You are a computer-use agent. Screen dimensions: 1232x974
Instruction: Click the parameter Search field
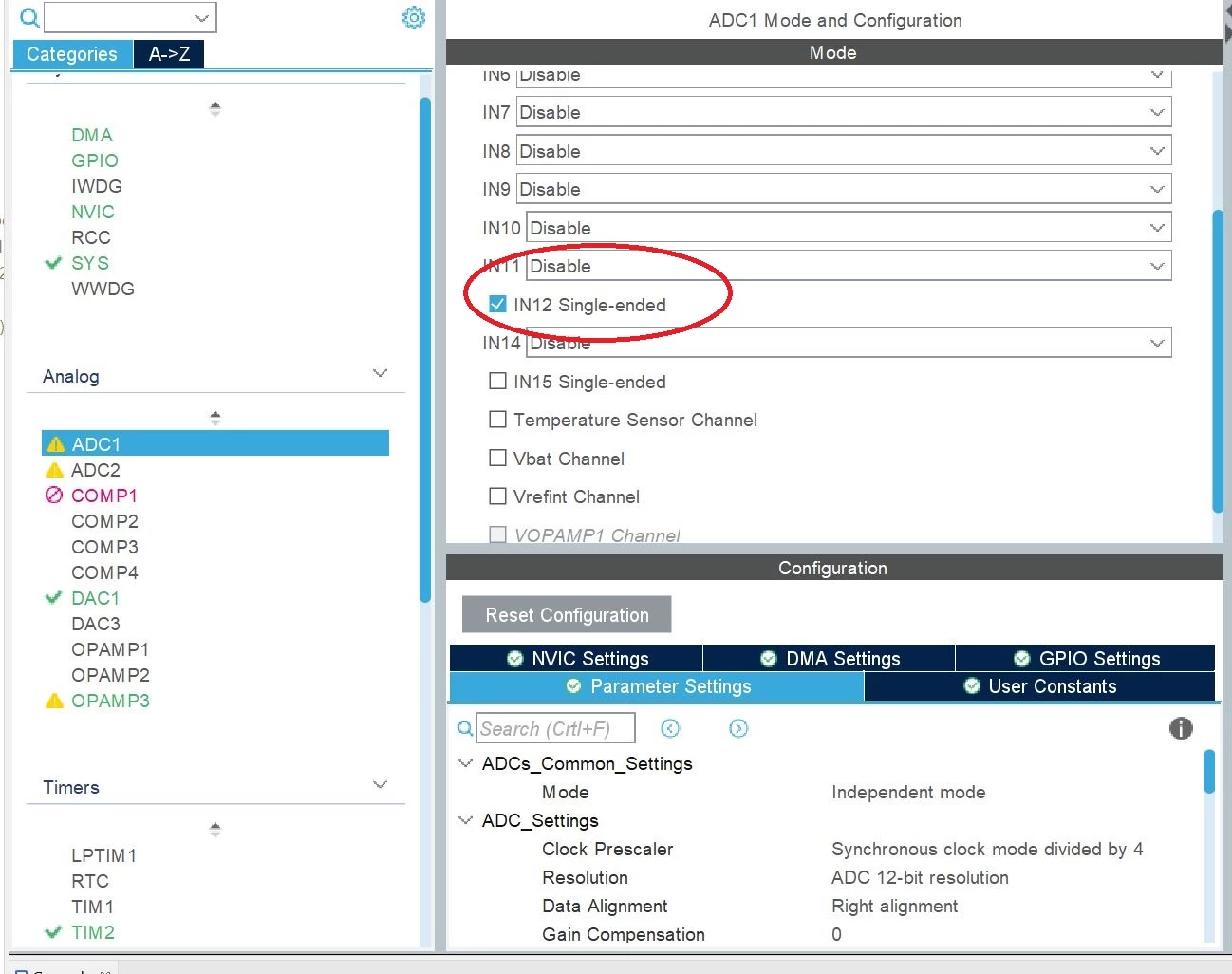555,728
